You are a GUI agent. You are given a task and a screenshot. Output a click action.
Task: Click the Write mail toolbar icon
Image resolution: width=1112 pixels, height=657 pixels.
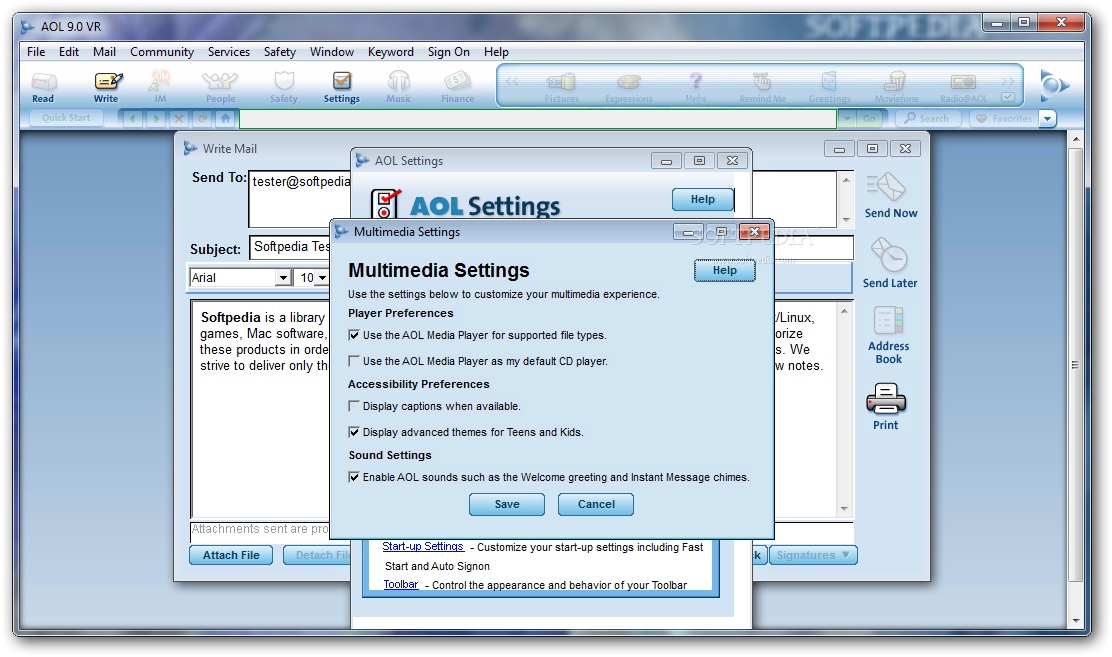[x=107, y=87]
